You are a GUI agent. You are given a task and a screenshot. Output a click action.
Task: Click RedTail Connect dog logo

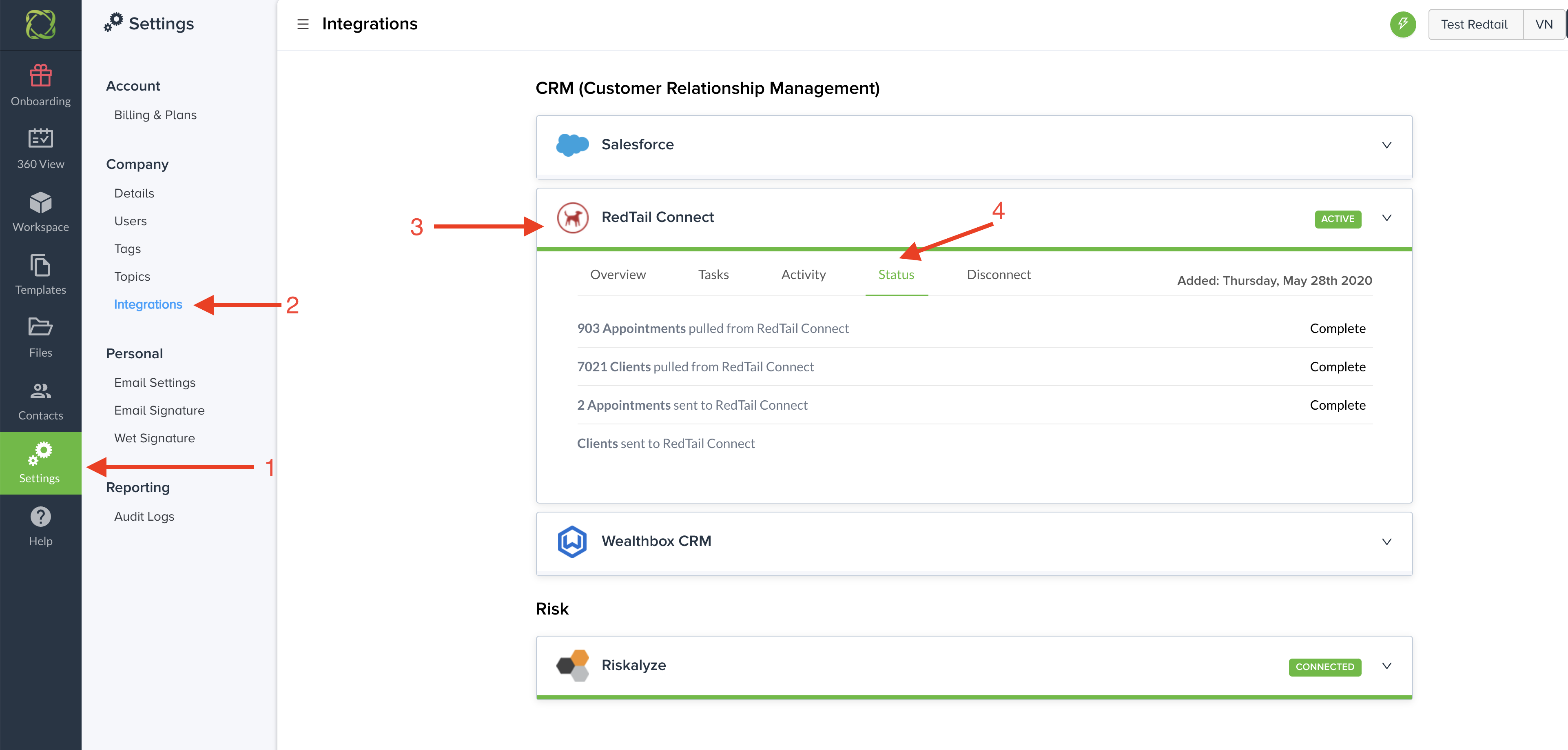click(x=572, y=217)
